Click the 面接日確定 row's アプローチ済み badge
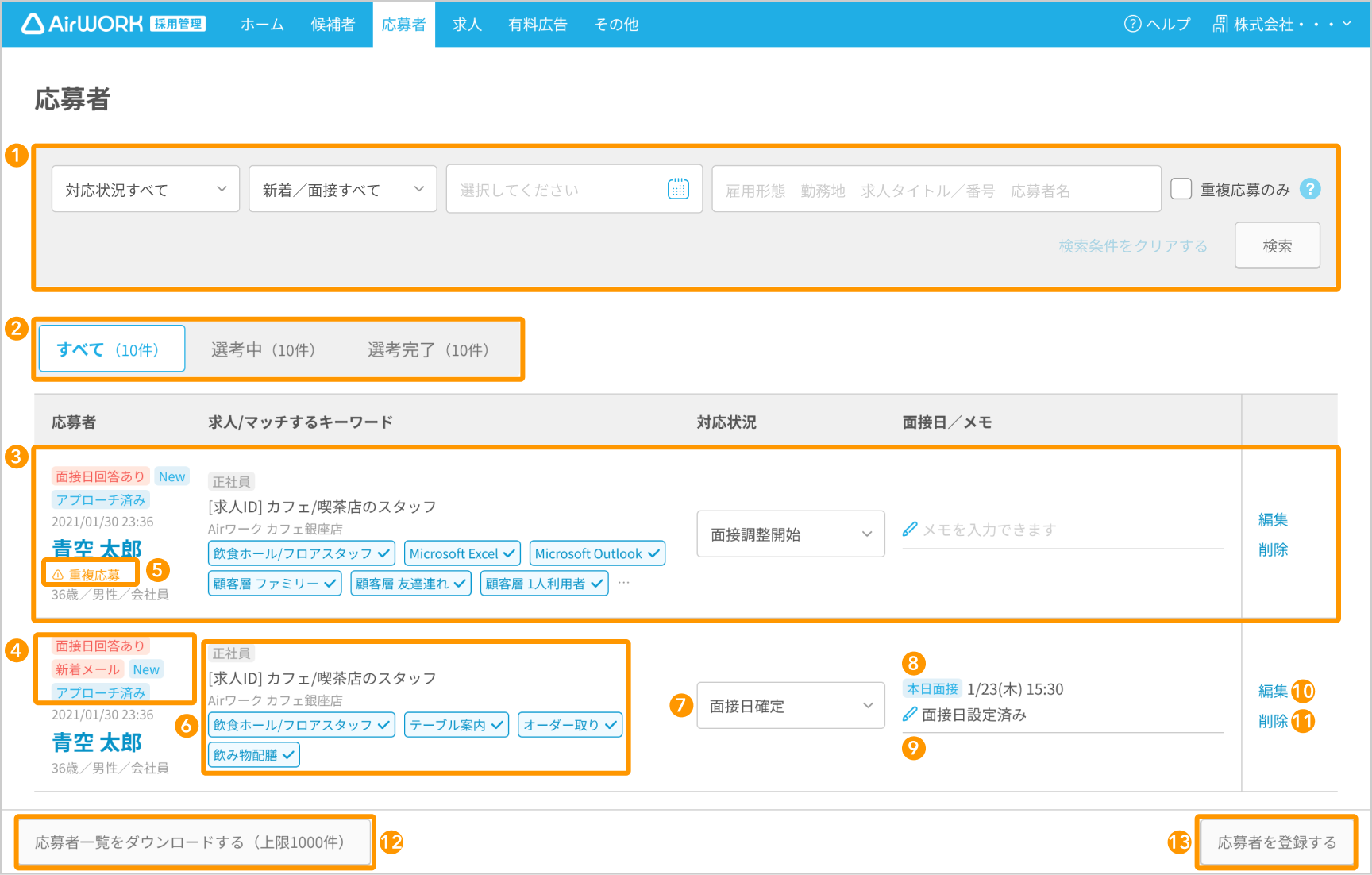This screenshot has width=1372, height=875. click(x=100, y=692)
